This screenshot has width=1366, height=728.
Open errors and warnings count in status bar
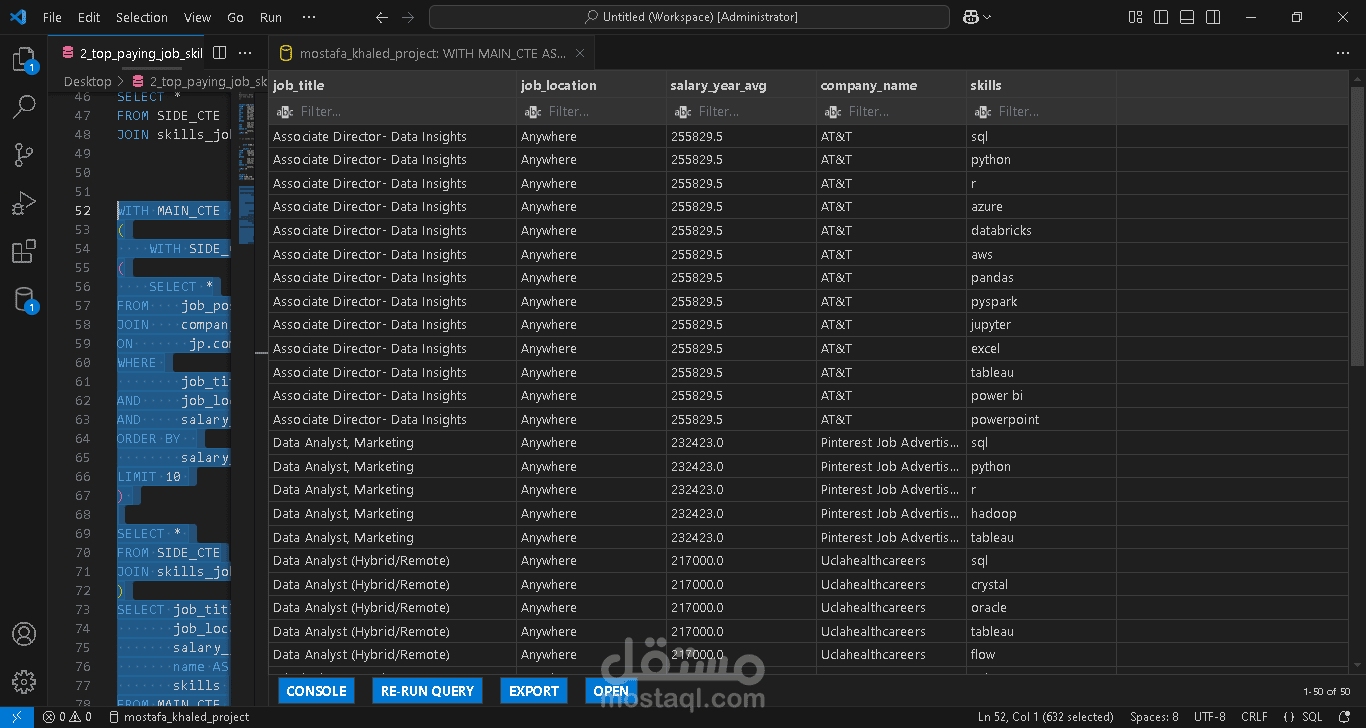(67, 717)
